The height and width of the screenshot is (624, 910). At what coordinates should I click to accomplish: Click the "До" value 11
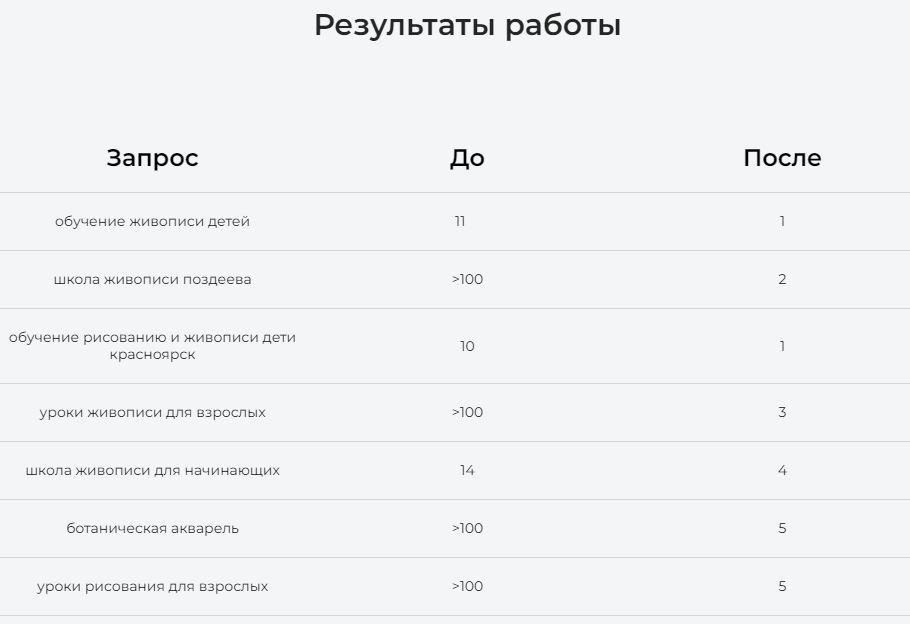coord(460,222)
